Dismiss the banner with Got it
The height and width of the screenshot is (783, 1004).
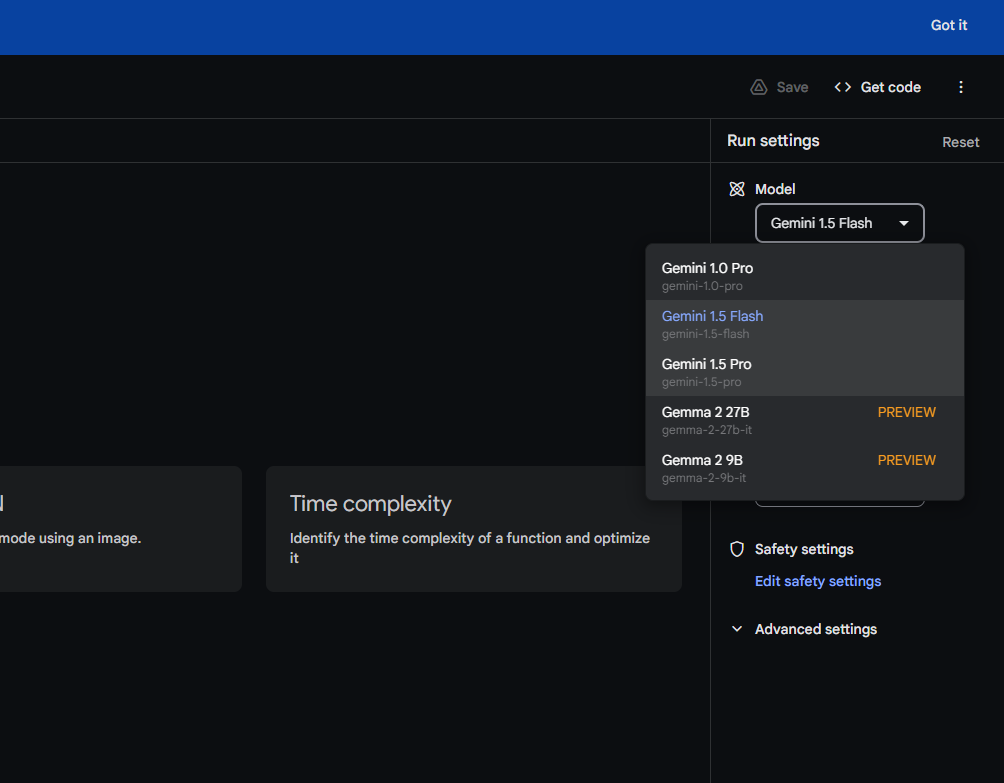pos(948,25)
